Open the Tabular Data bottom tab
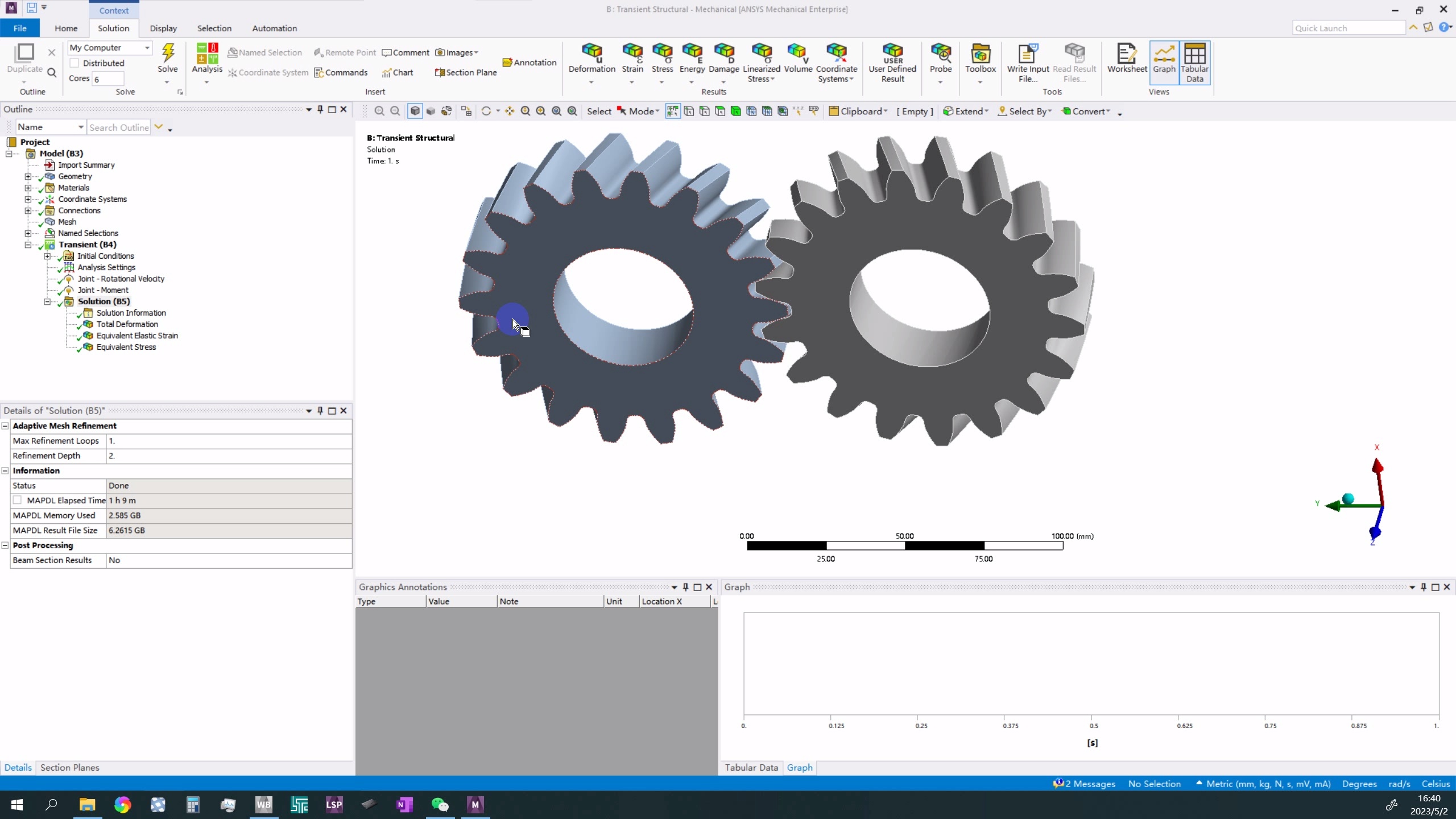Viewport: 1456px width, 819px height. (751, 767)
